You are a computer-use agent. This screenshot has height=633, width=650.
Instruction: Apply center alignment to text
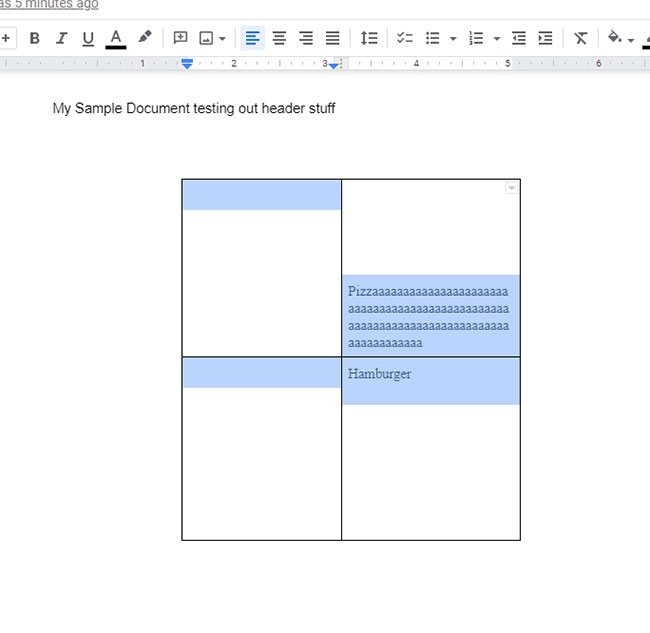point(280,38)
